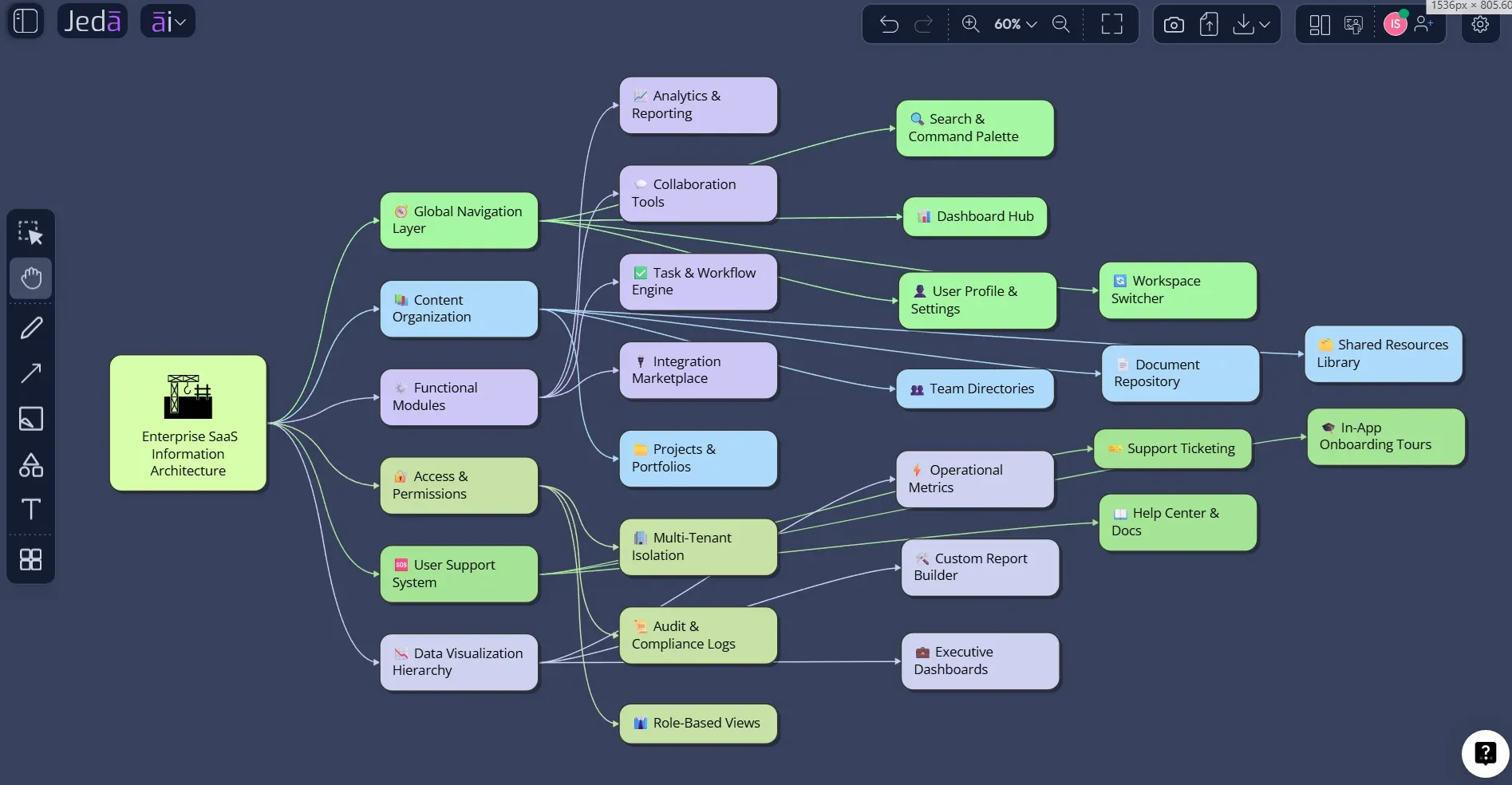The image size is (1512, 785).
Task: Open the templates grid tool
Action: (31, 559)
